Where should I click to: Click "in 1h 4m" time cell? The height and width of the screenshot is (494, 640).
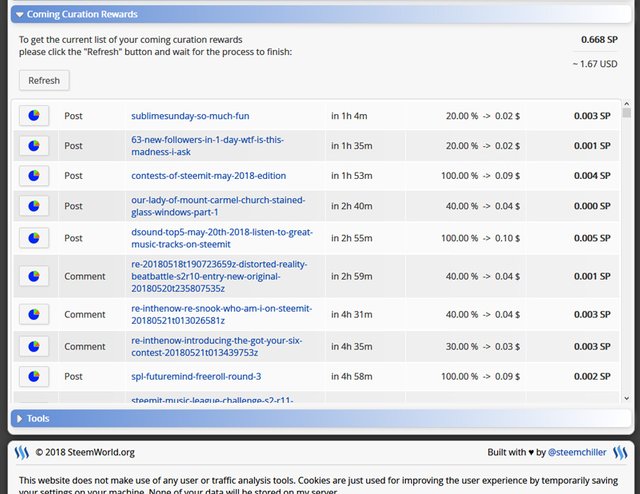click(x=349, y=116)
